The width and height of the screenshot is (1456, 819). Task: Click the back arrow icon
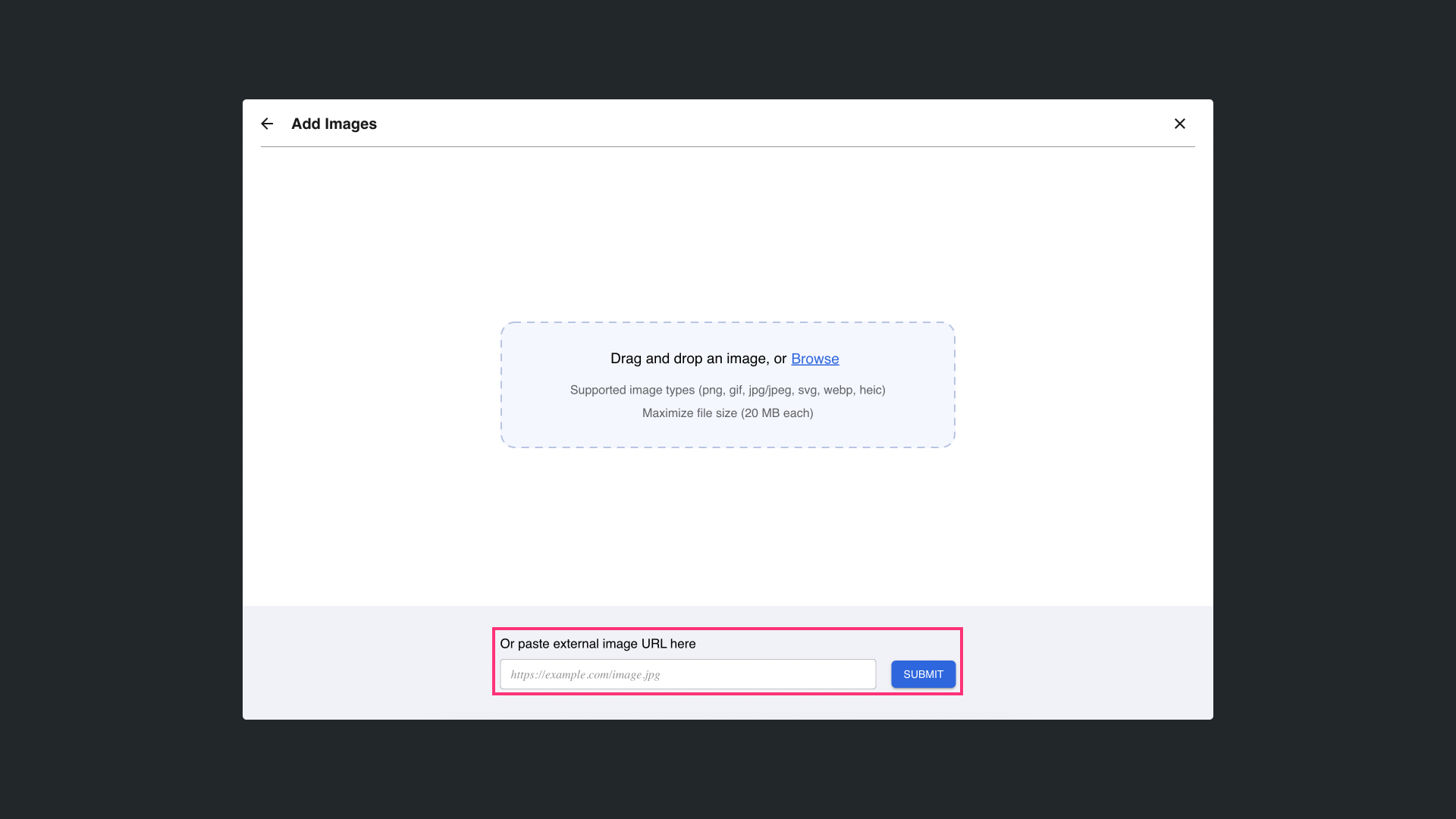pyautogui.click(x=267, y=124)
